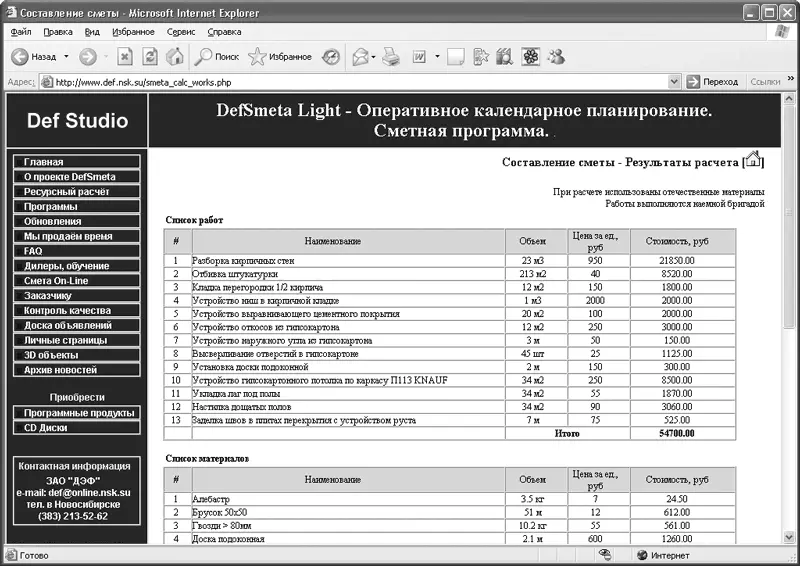The height and width of the screenshot is (566, 800).
Task: Click the Stop page loading icon
Action: (124, 57)
